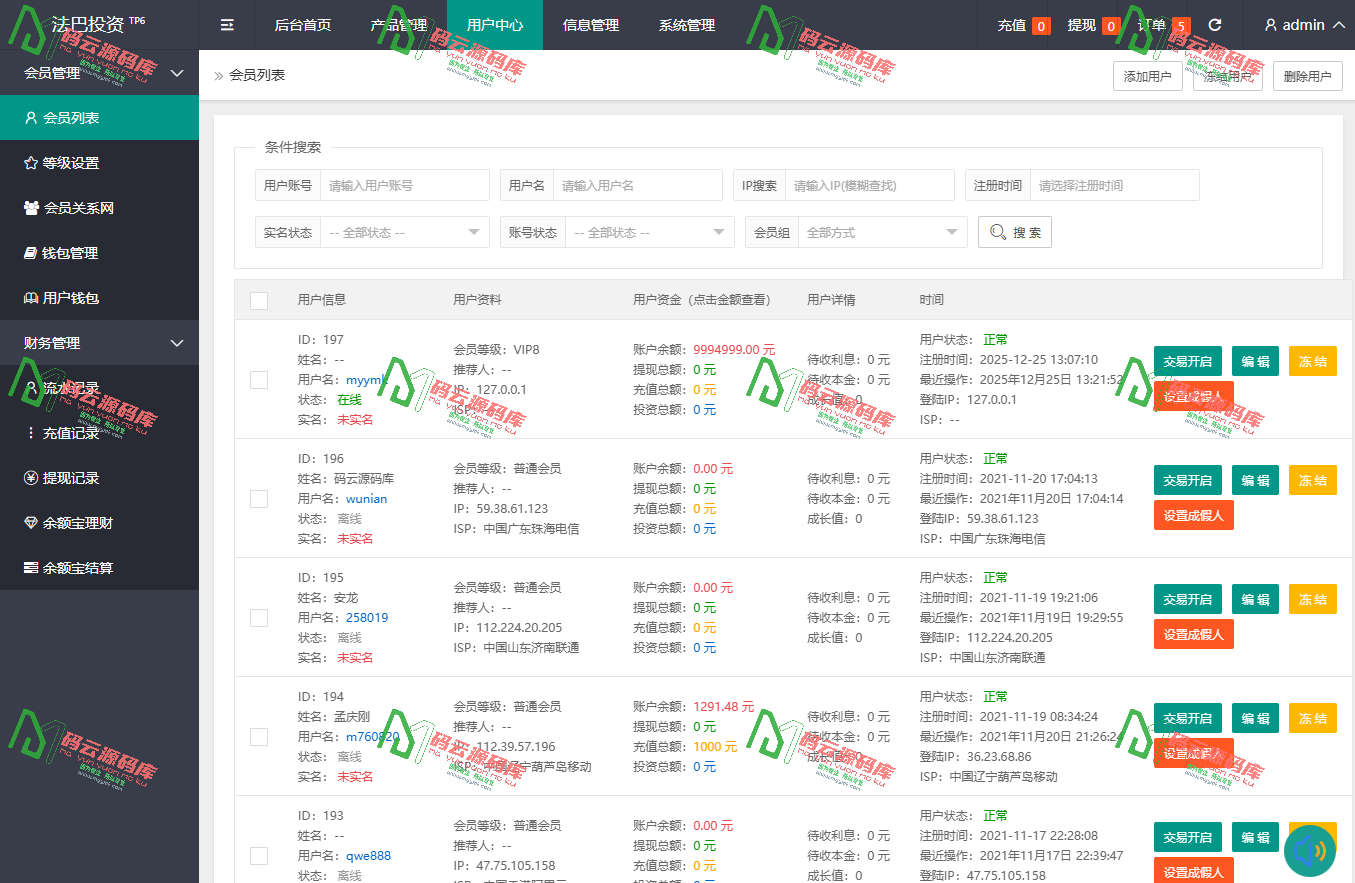Image resolution: width=1355 pixels, height=883 pixels.
Task: Open the 系统管理 menu tab
Action: tap(686, 26)
